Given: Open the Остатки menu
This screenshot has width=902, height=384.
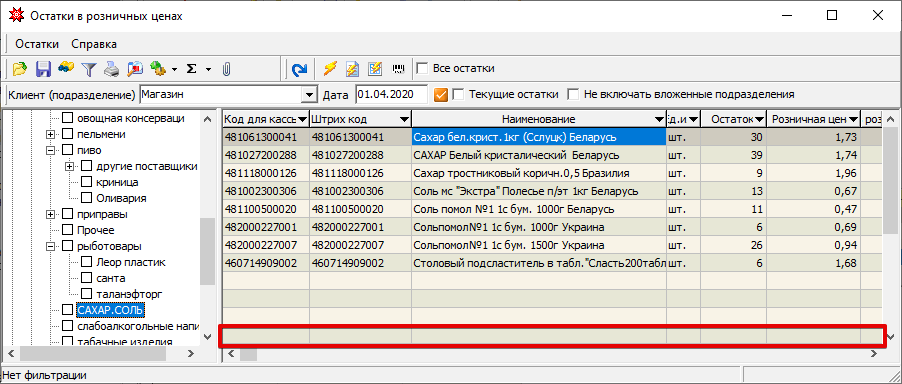Looking at the screenshot, I should click(37, 44).
